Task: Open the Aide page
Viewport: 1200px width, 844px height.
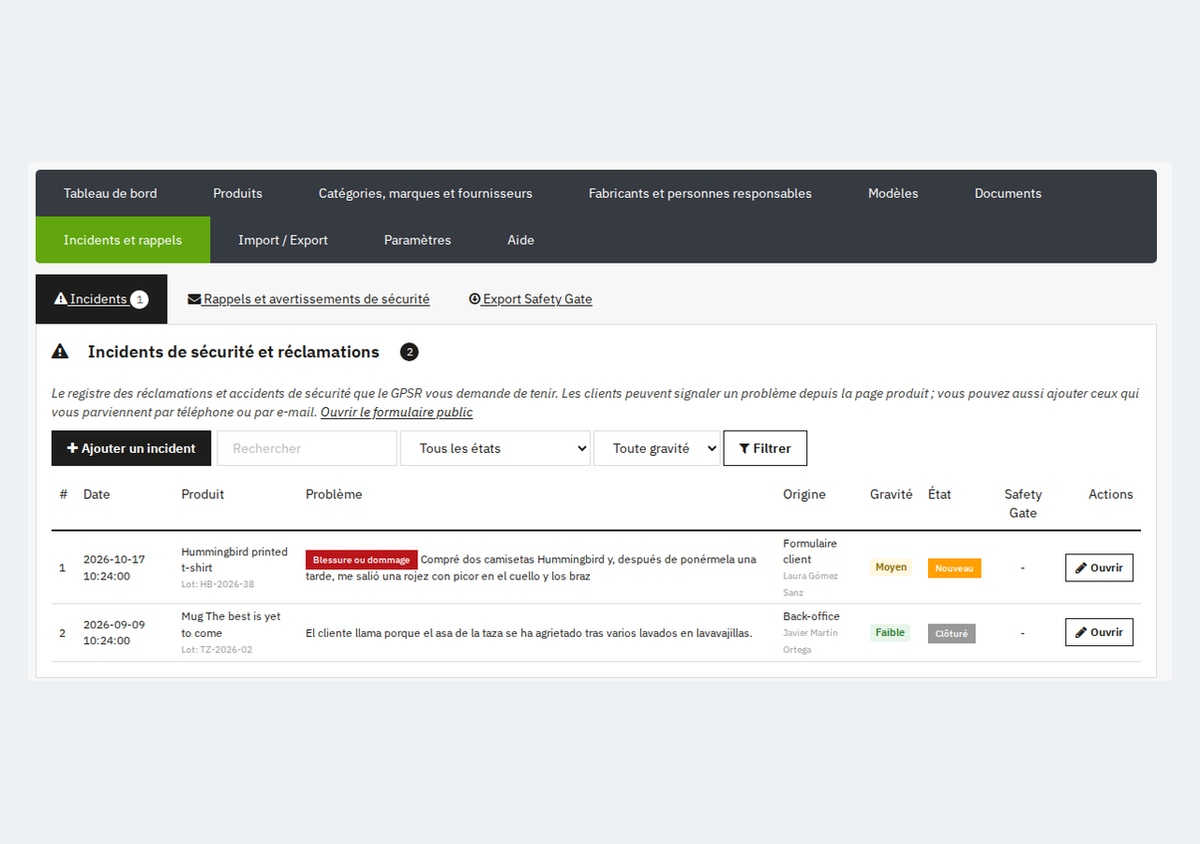Action: (521, 240)
